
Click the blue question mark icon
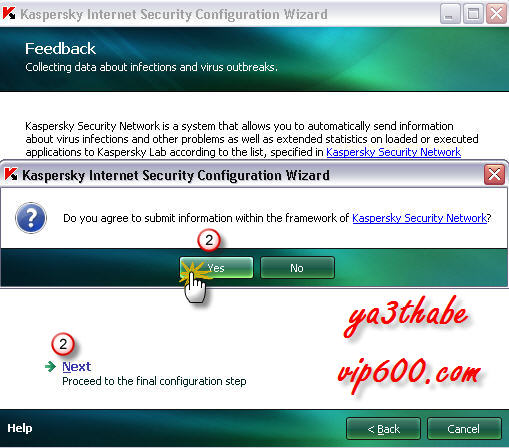tap(31, 218)
